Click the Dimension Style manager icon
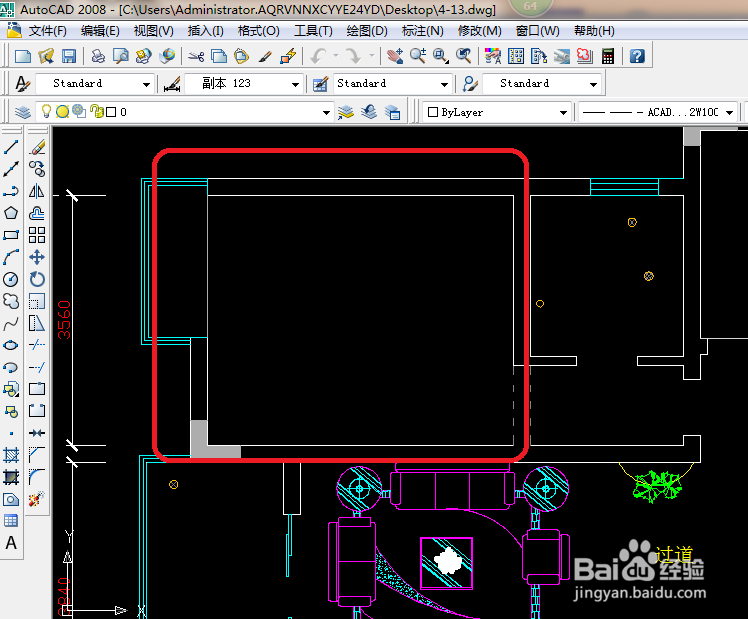Screen dimensions: 748x619 tap(172, 84)
